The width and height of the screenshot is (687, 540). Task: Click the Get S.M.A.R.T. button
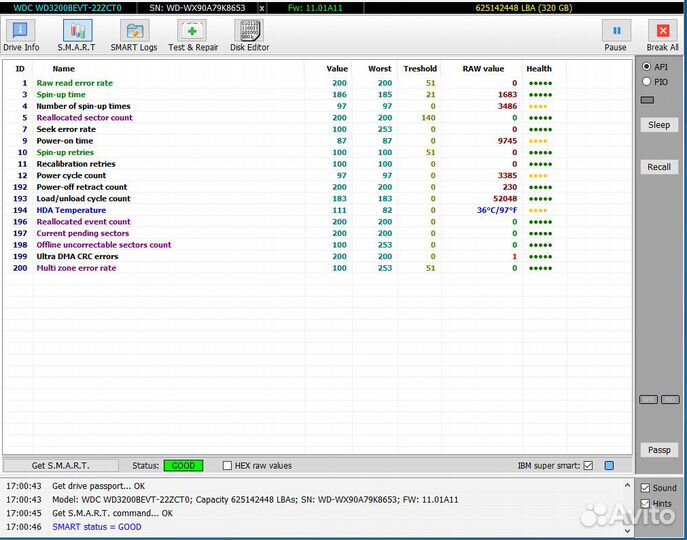tap(60, 466)
